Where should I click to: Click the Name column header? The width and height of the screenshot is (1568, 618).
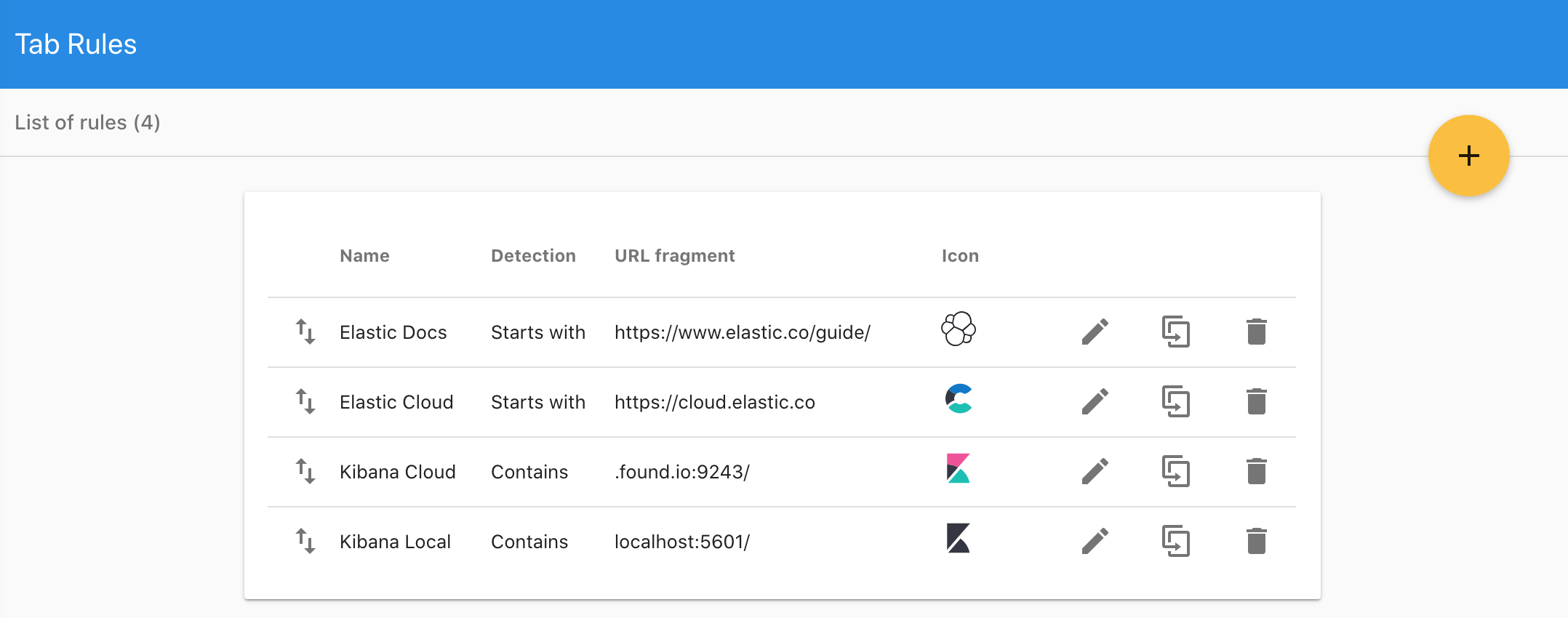364,256
